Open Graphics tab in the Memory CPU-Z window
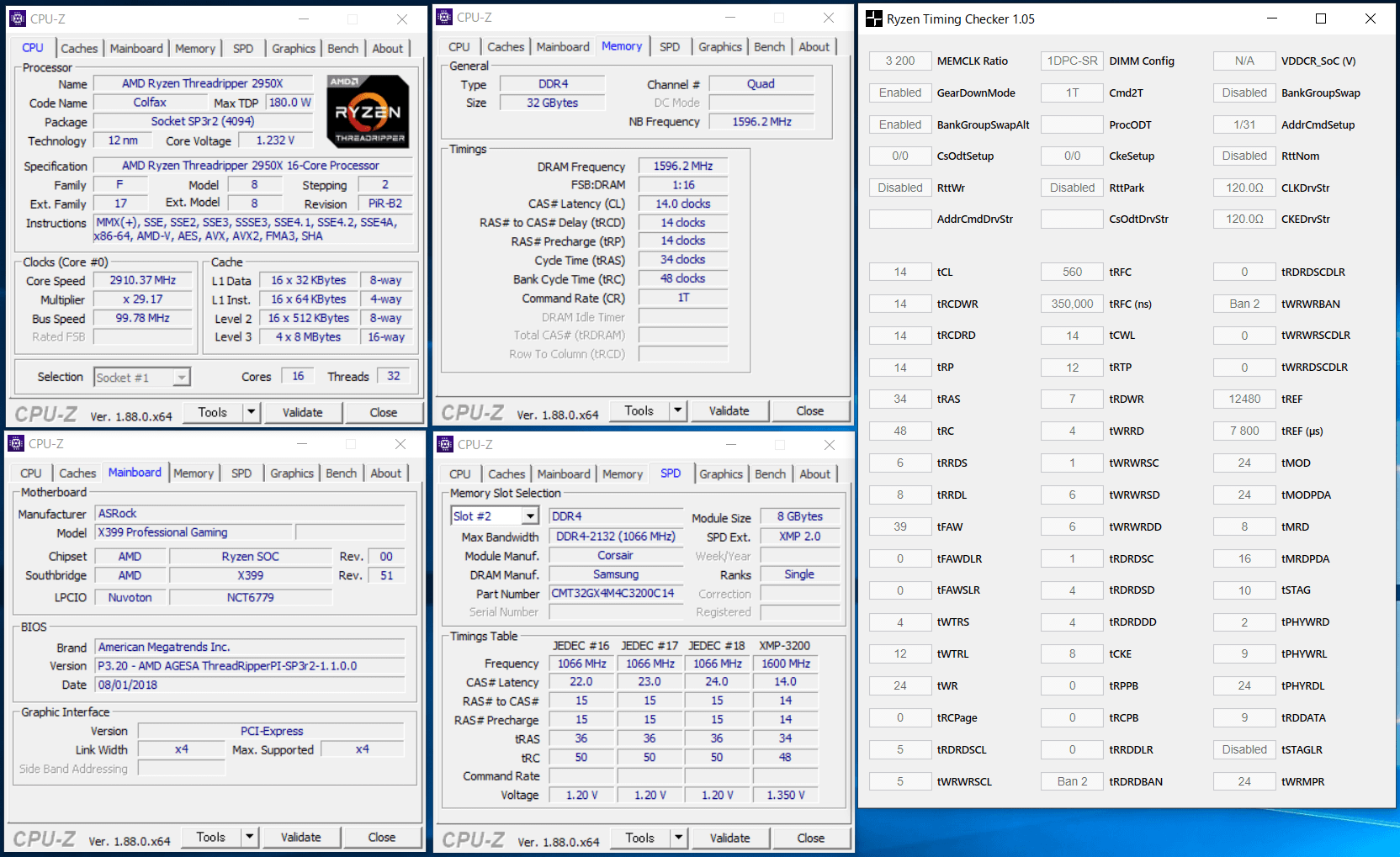The width and height of the screenshot is (1400, 857). pos(720,47)
